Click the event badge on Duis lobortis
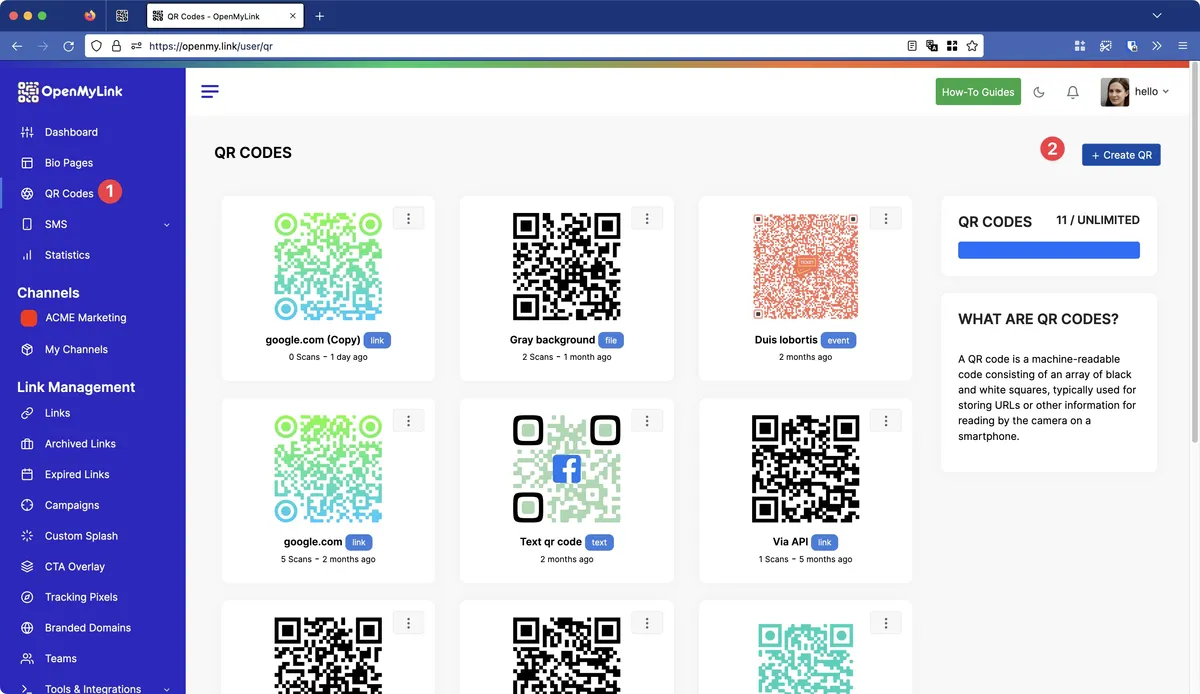 pyautogui.click(x=838, y=340)
